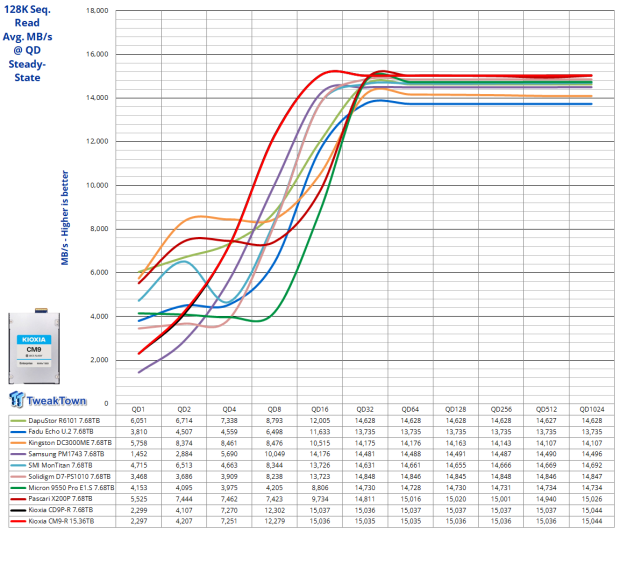Screen dimensions: 620x568
Task: Click the 18,000 y-axis tick label
Action: (97, 11)
